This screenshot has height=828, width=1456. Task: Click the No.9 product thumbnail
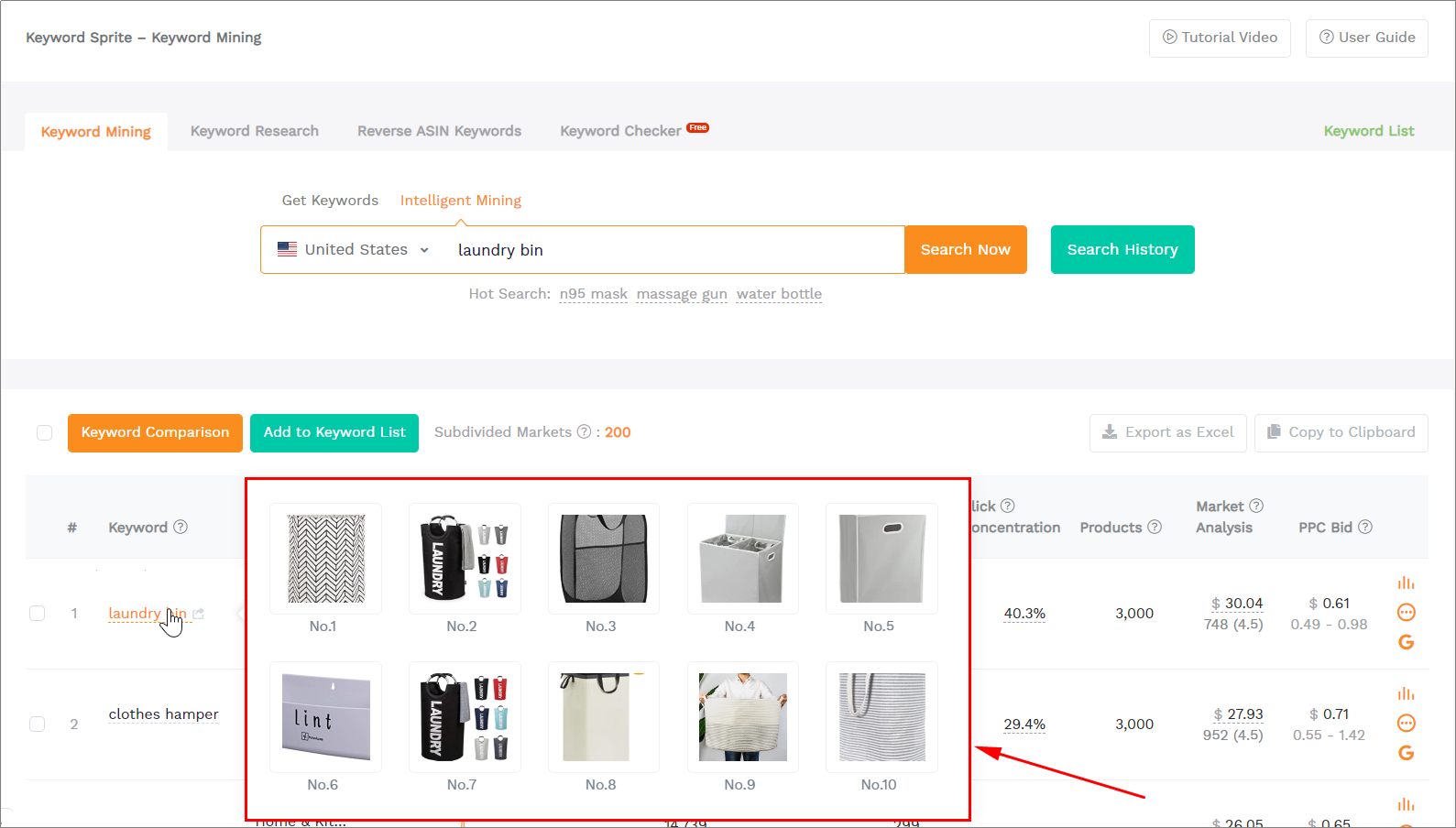point(742,717)
